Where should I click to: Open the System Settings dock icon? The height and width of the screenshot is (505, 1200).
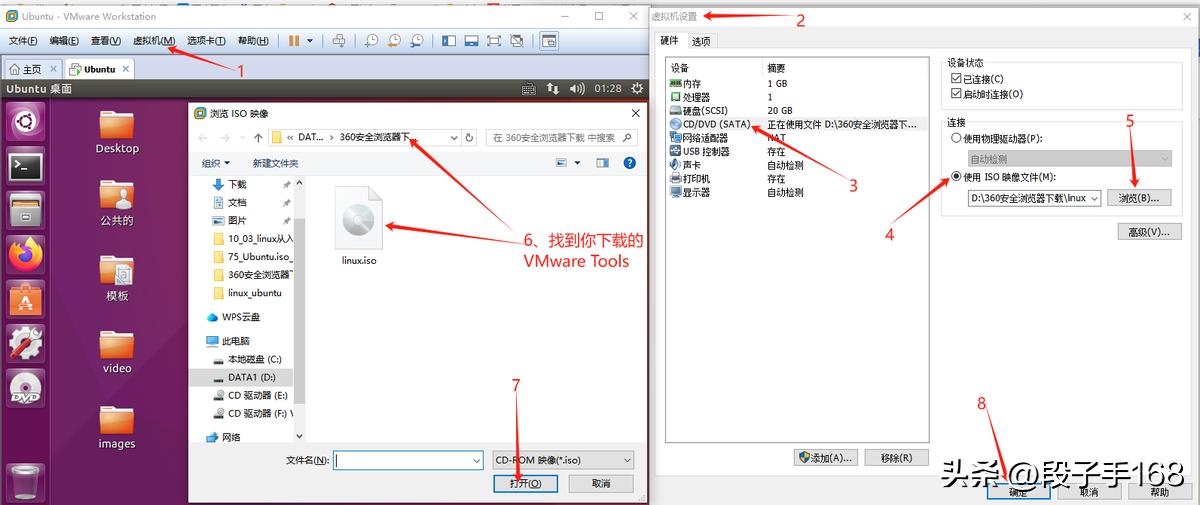tap(25, 342)
